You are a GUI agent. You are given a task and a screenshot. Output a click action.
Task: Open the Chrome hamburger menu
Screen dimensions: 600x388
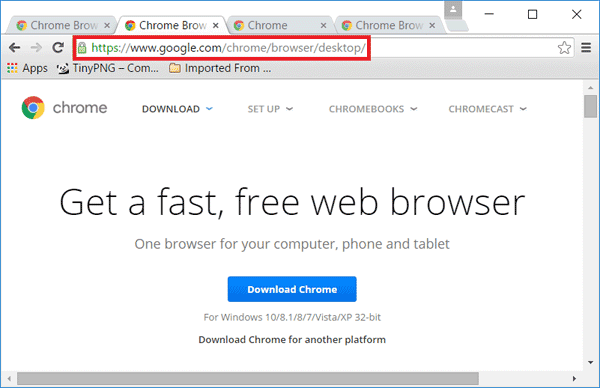[586, 48]
